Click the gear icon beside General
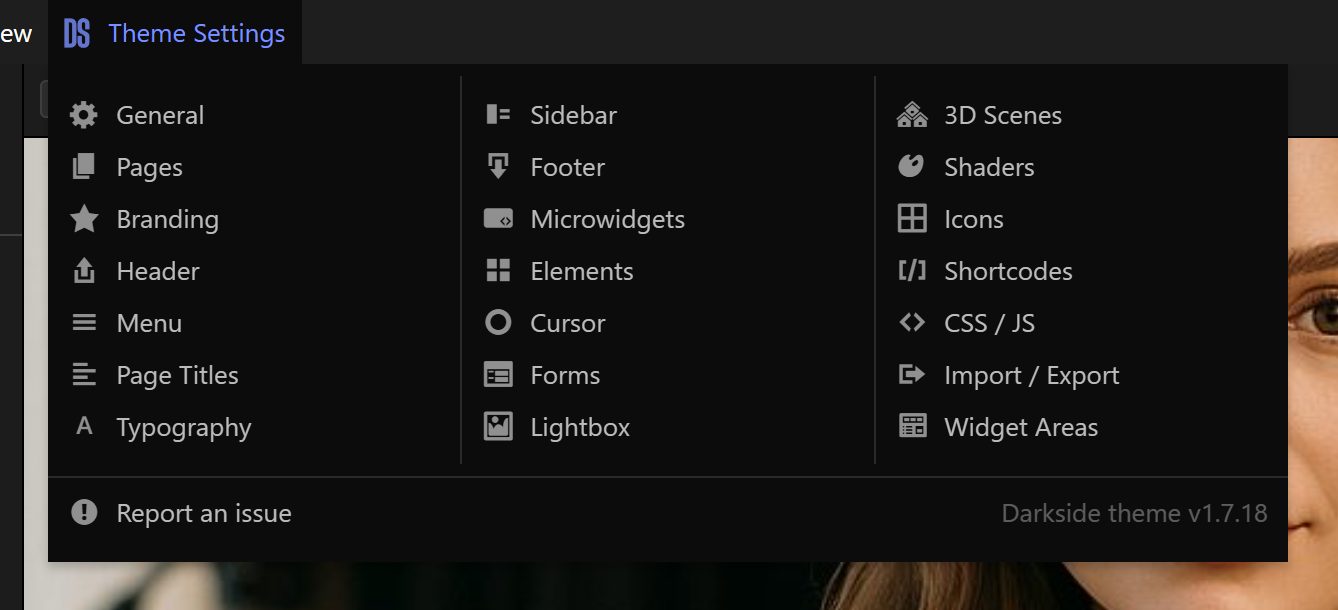Screen dimensions: 1338x610 84,115
